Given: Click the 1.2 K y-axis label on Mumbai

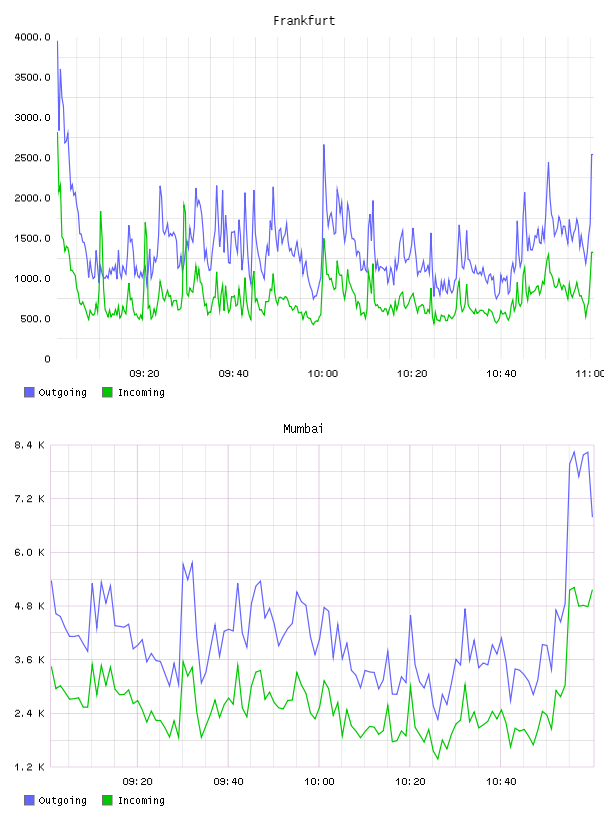Looking at the screenshot, I should click(x=29, y=767).
